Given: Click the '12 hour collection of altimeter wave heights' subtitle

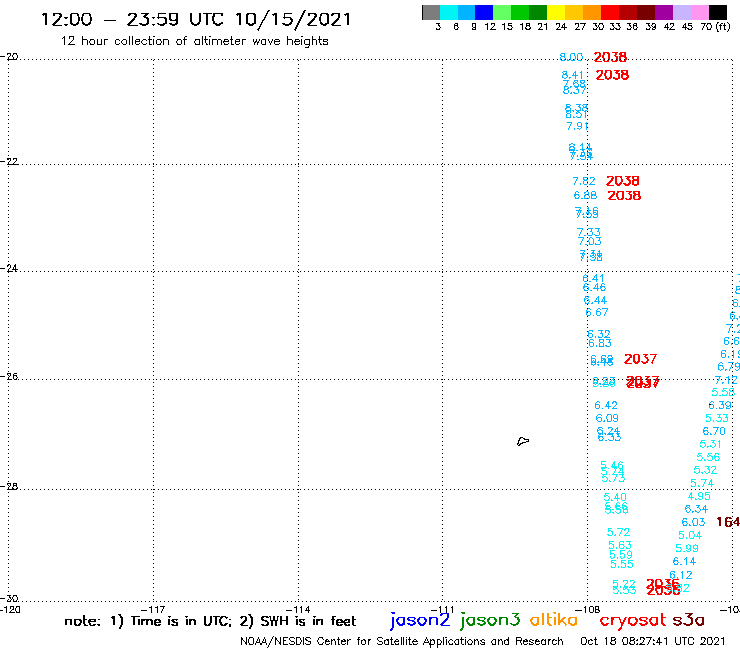Looking at the screenshot, I should pyautogui.click(x=194, y=41).
